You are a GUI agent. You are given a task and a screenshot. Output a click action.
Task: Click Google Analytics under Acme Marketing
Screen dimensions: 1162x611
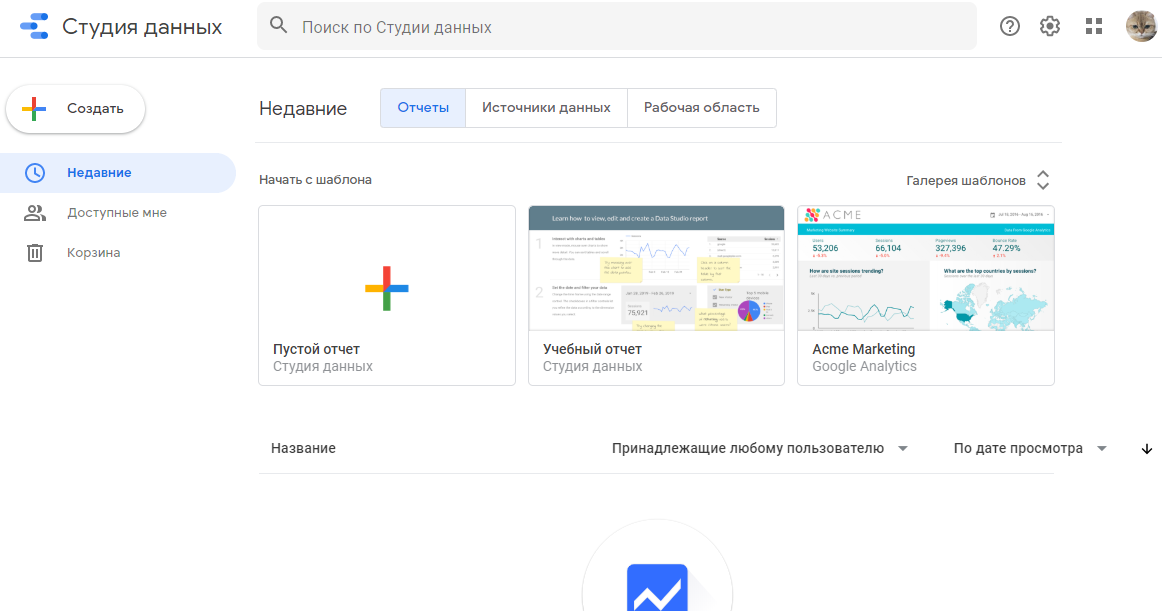pyautogui.click(x=864, y=366)
